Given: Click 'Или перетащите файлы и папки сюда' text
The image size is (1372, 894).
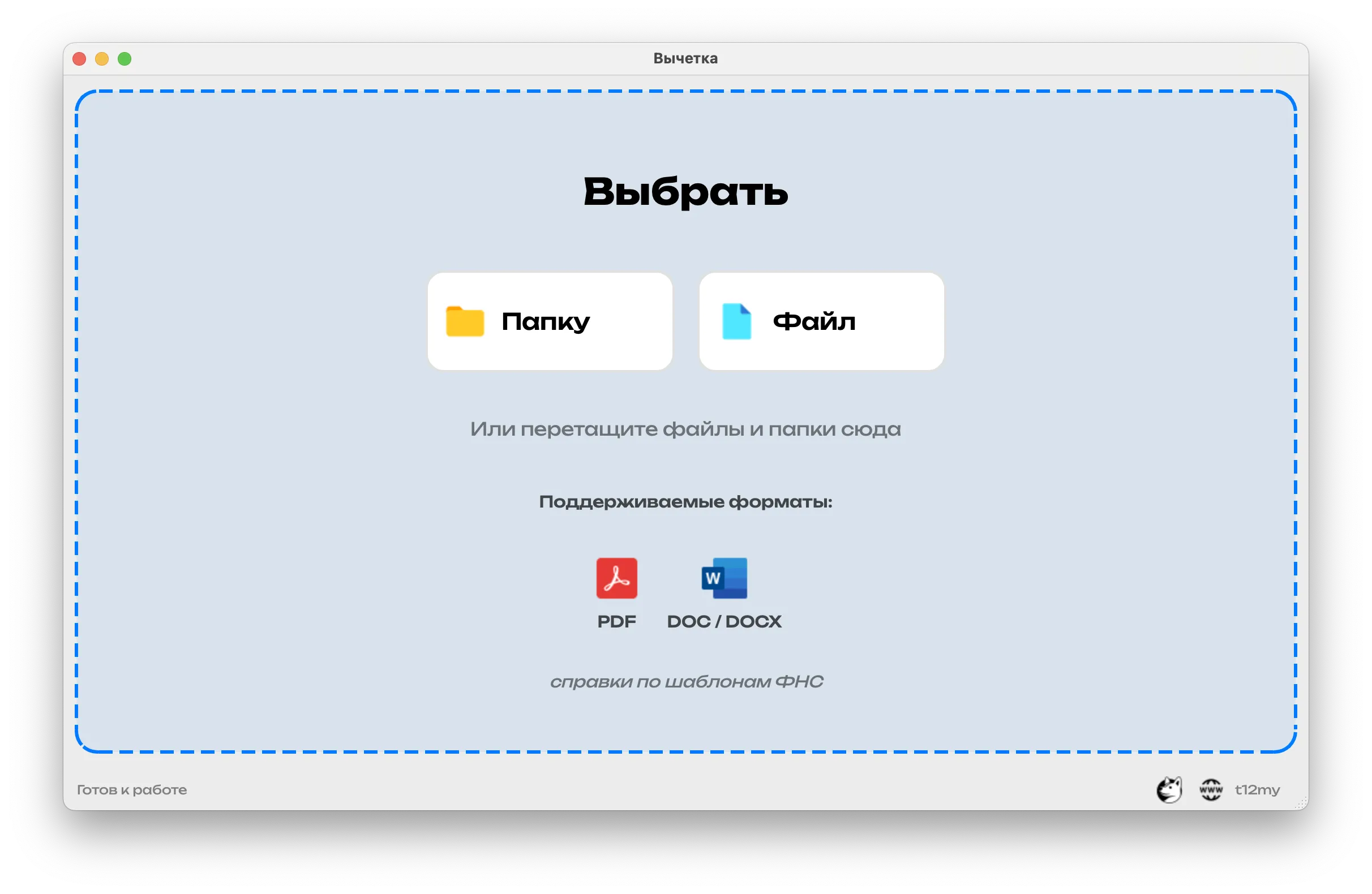Looking at the screenshot, I should point(685,429).
